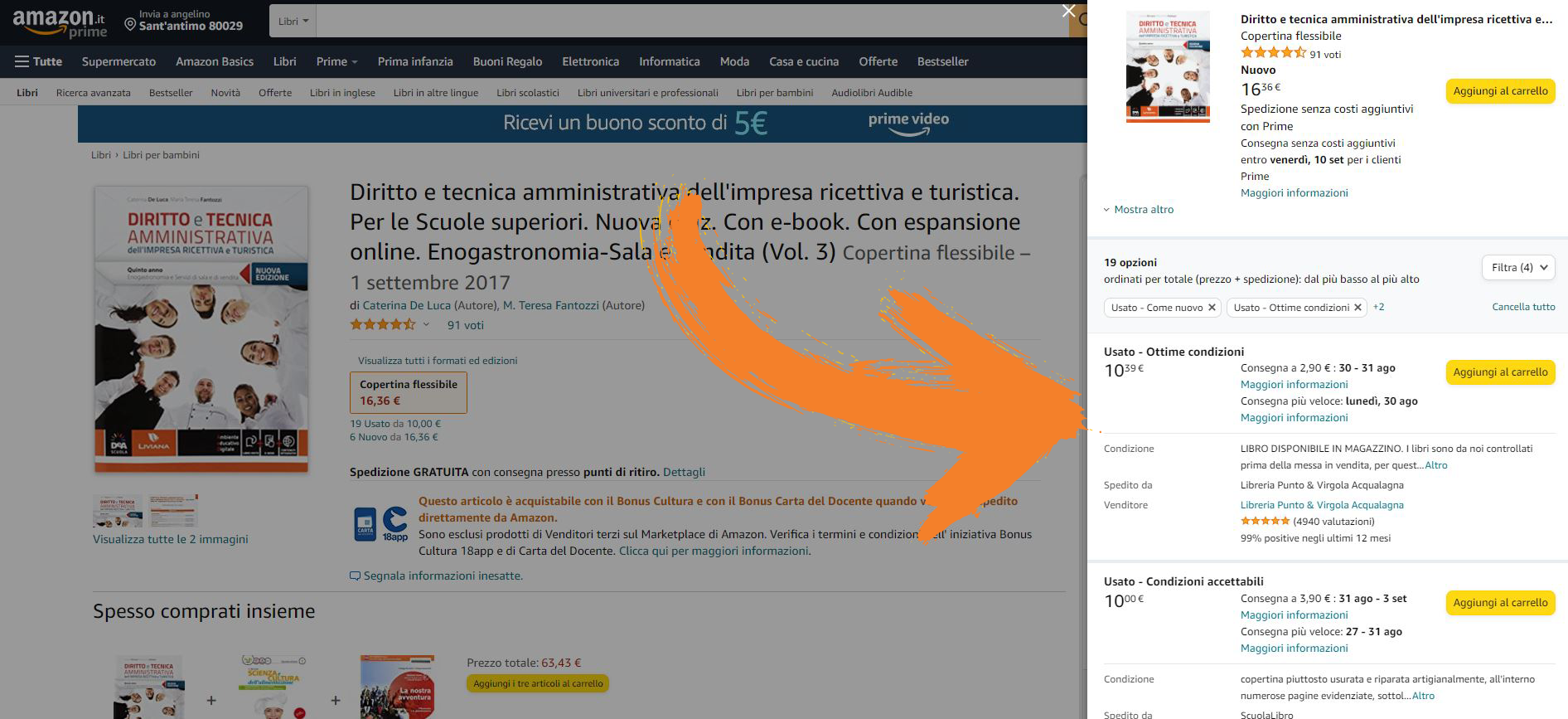This screenshot has height=719, width=1568.
Task: Expand the rating breakdown chevron beside stars
Action: (x=426, y=325)
